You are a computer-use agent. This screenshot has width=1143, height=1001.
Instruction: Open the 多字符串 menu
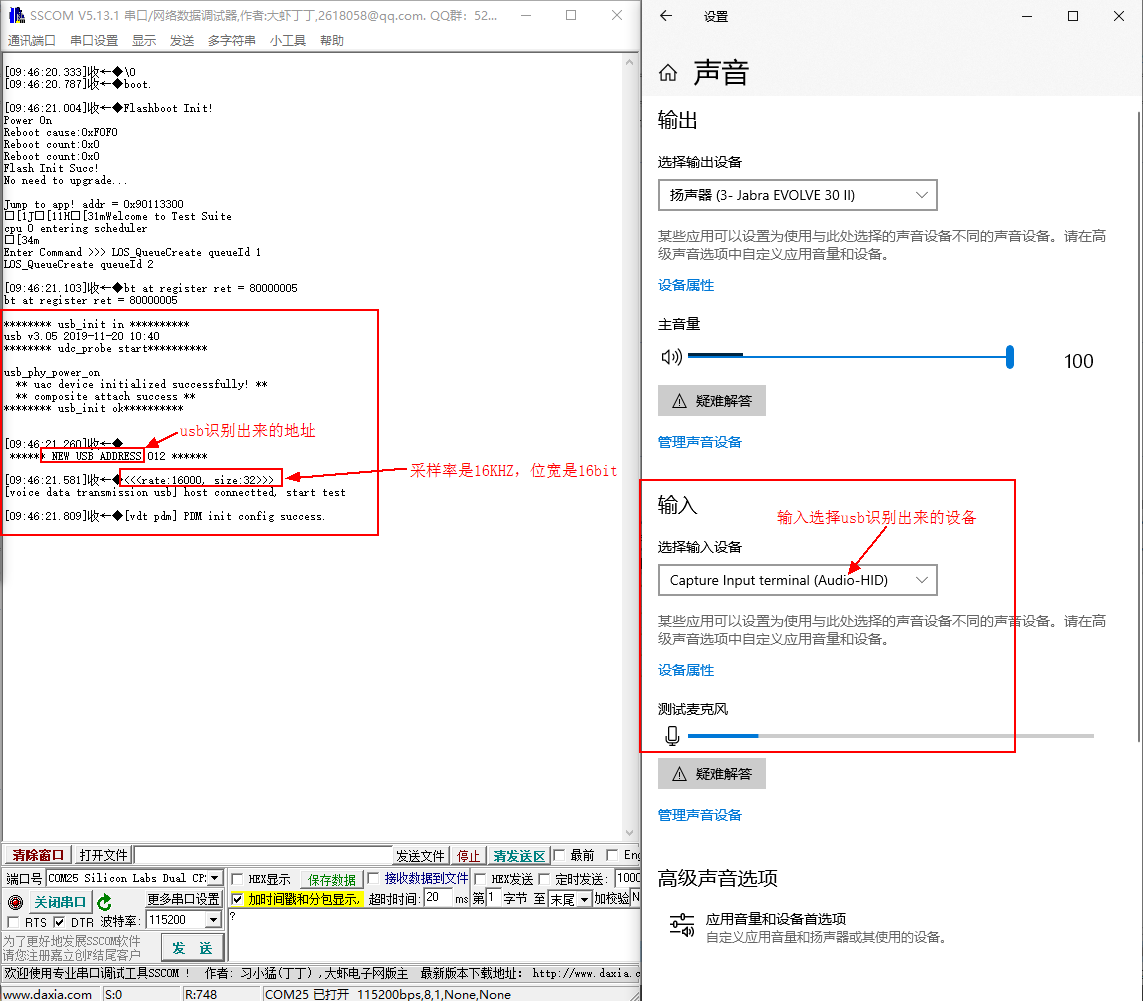click(232, 41)
